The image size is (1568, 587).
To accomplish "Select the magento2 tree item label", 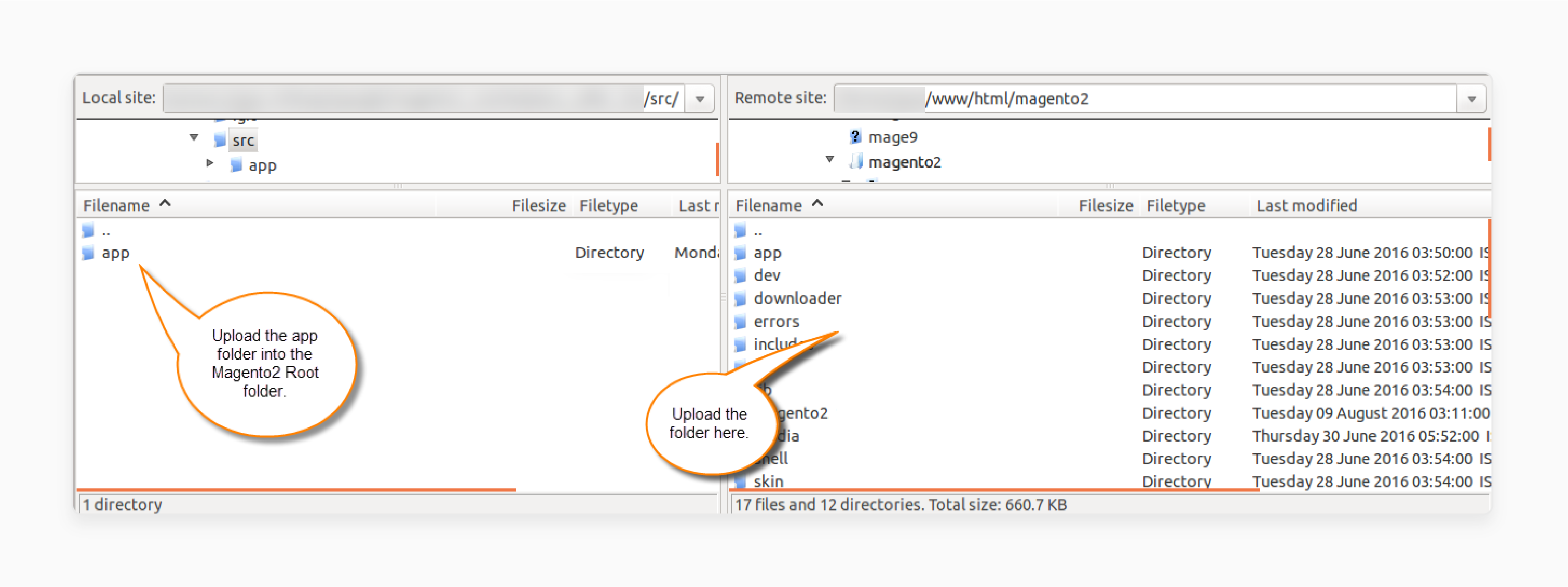I will pyautogui.click(x=905, y=162).
